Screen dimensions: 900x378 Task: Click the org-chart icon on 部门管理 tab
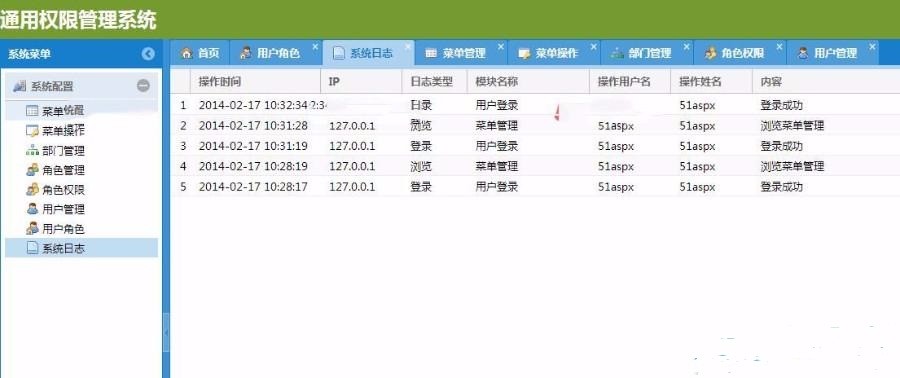coord(617,54)
